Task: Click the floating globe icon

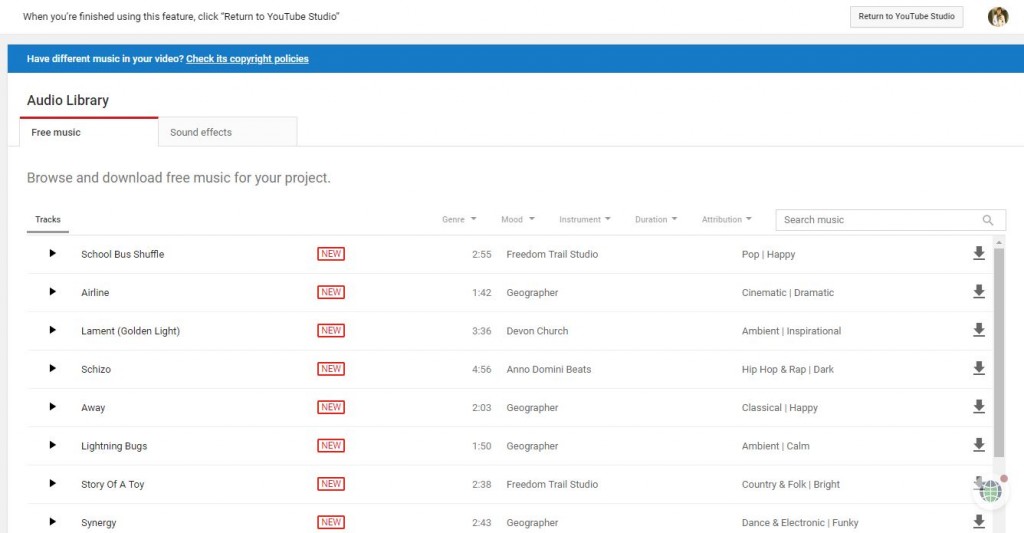Action: (991, 491)
